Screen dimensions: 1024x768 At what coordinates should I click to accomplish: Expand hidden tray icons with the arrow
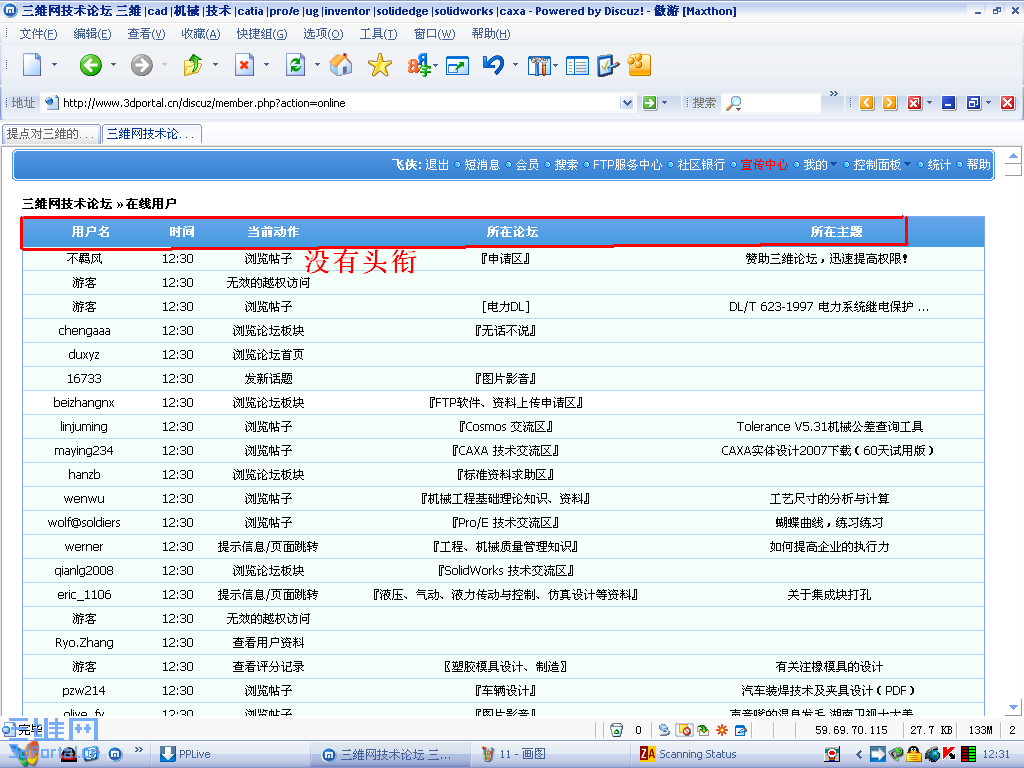[x=859, y=755]
